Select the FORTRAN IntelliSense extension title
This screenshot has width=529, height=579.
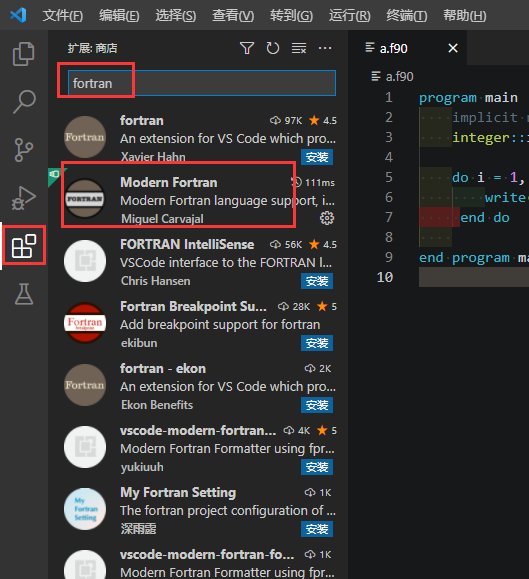coord(187,244)
